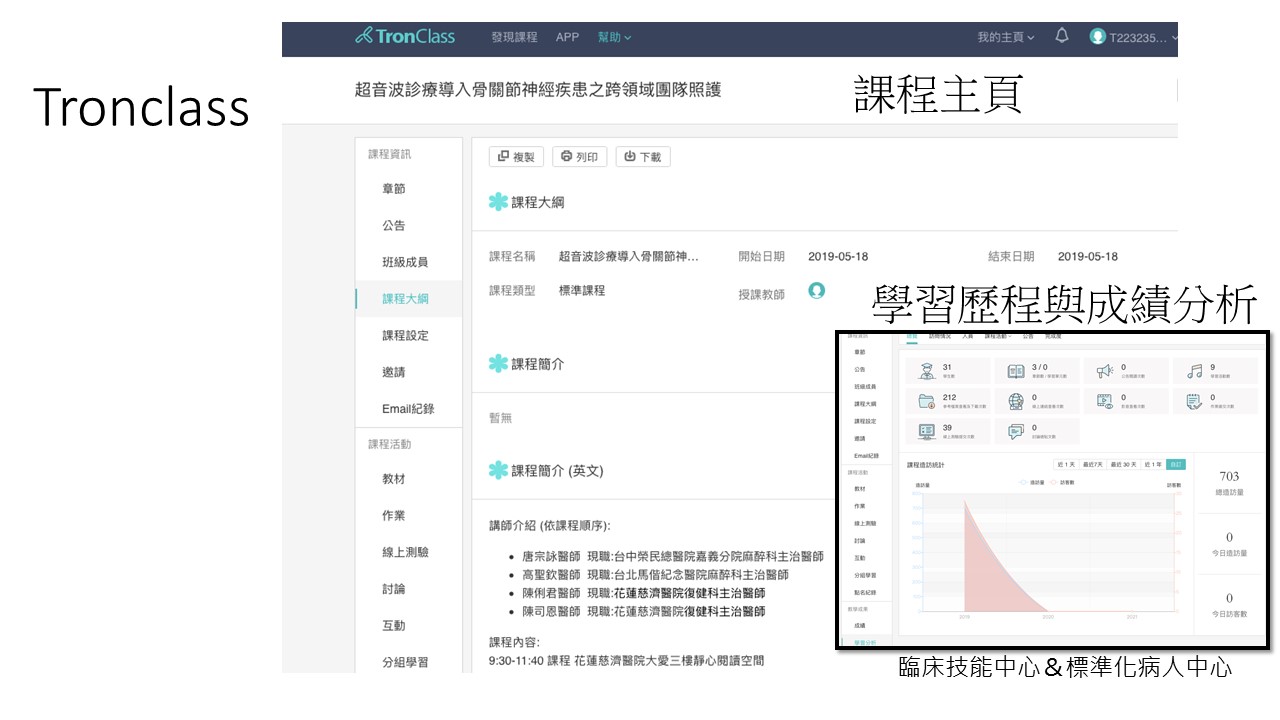Click the folder download stat icon
The image size is (1280, 720).
[925, 401]
